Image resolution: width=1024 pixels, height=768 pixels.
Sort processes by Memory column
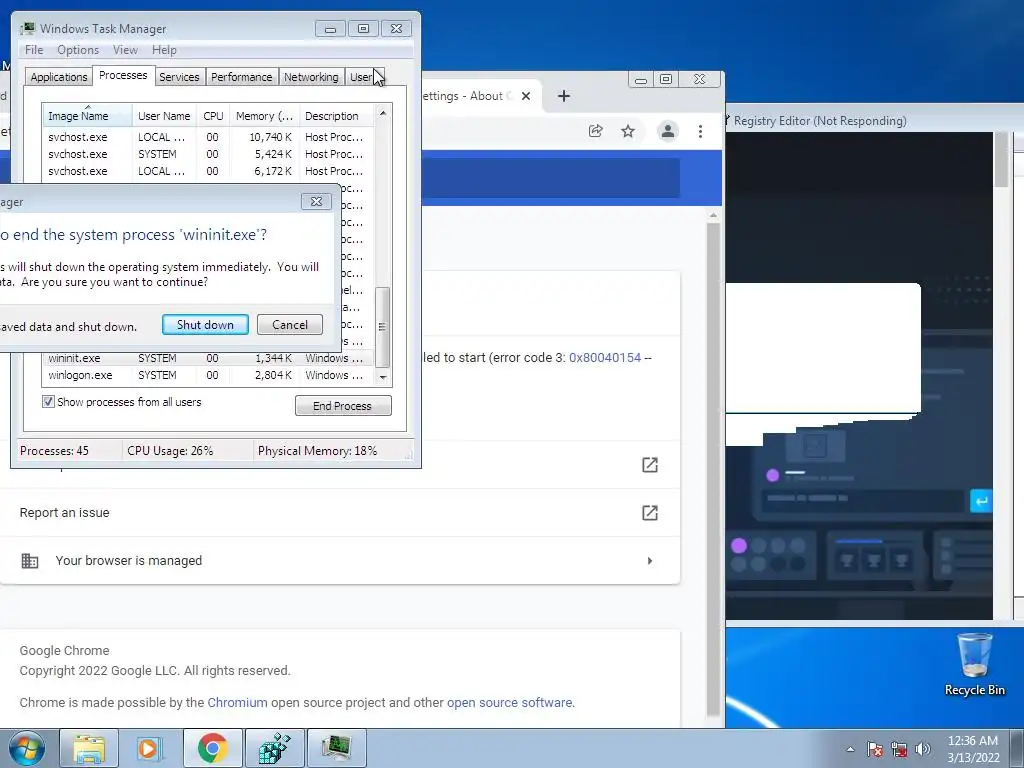(x=264, y=116)
